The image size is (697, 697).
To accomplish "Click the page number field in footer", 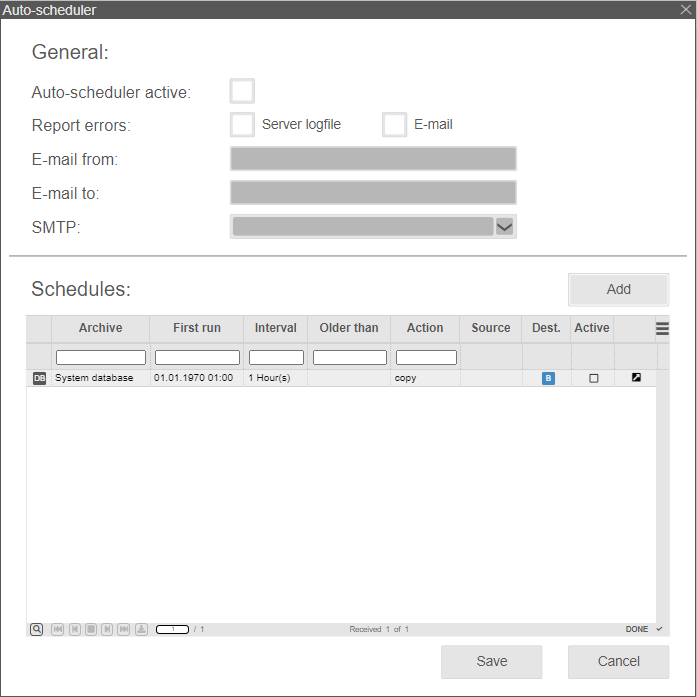I will (x=172, y=629).
